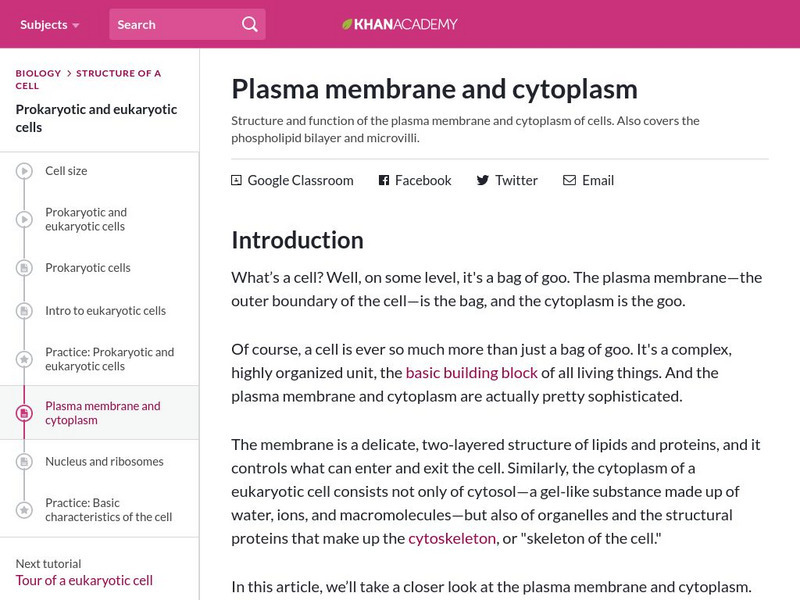Click the Khan Academy logo
Image resolution: width=800 pixels, height=600 pixels.
400,23
